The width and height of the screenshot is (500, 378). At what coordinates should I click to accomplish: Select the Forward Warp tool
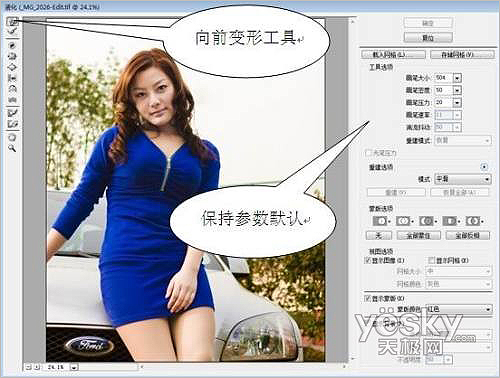(13, 22)
